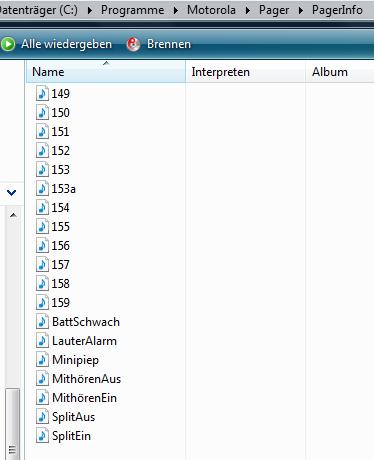Click the audio file icon for 149
This screenshot has height=460, width=374.
(x=42, y=93)
